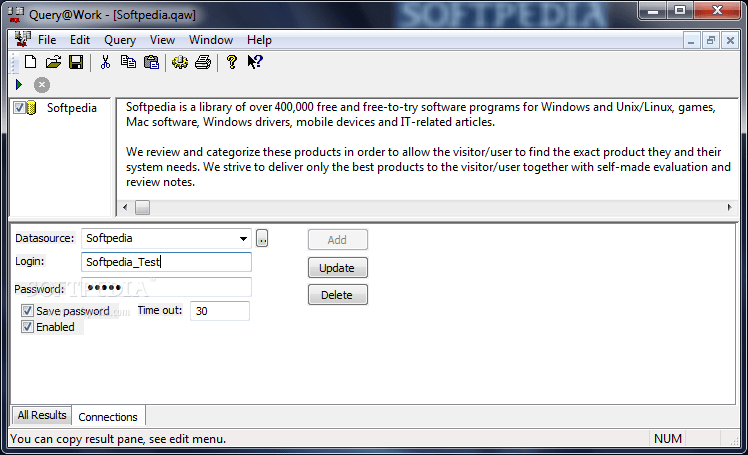Minimize the inner document window
The image size is (748, 455).
[691, 41]
